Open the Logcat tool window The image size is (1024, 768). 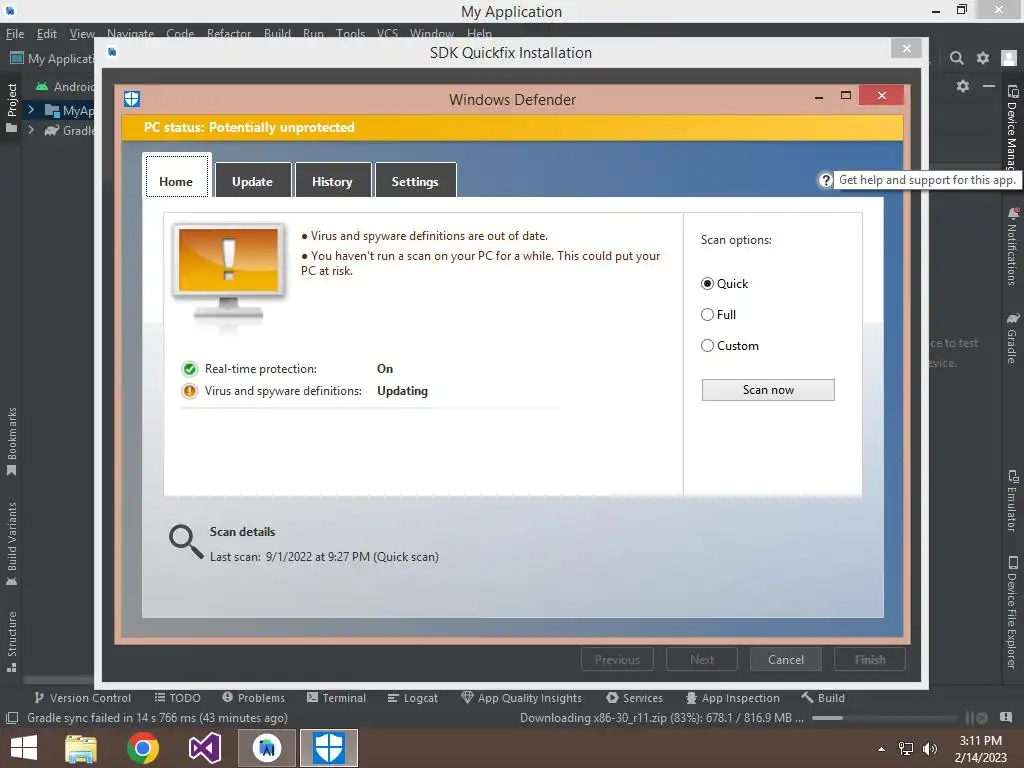[x=413, y=698]
